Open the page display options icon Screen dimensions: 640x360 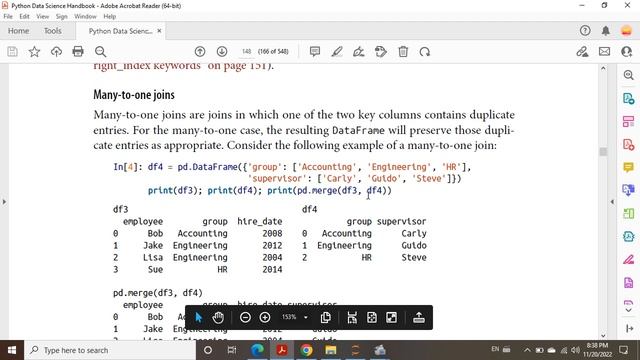326,317
